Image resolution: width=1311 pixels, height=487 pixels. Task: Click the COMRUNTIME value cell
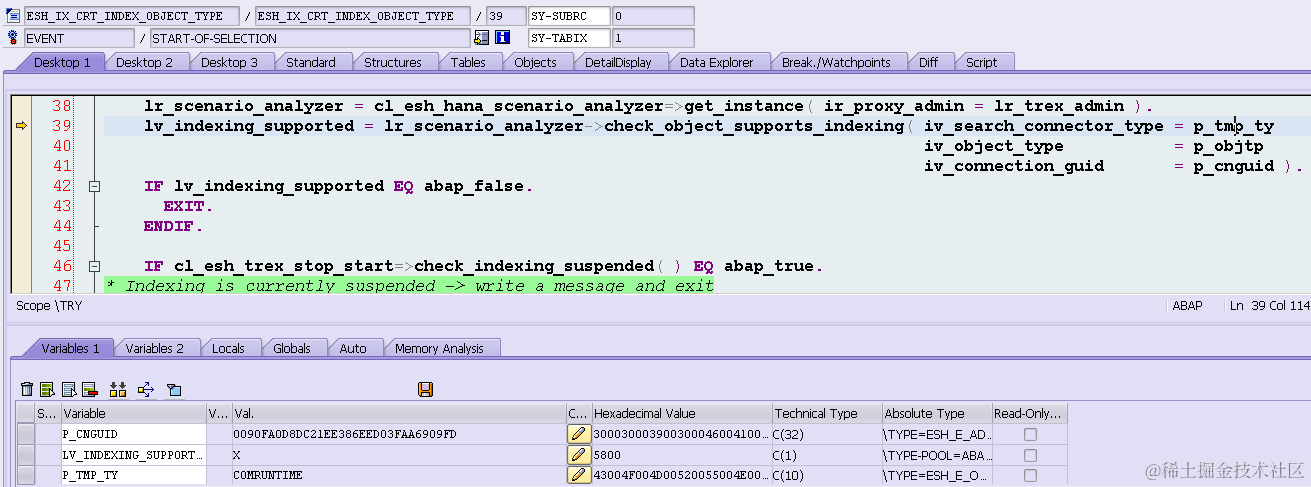(398, 475)
